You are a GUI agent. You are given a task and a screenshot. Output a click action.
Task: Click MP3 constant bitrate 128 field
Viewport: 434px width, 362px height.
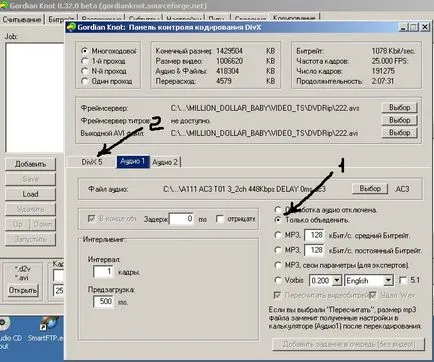click(314, 250)
